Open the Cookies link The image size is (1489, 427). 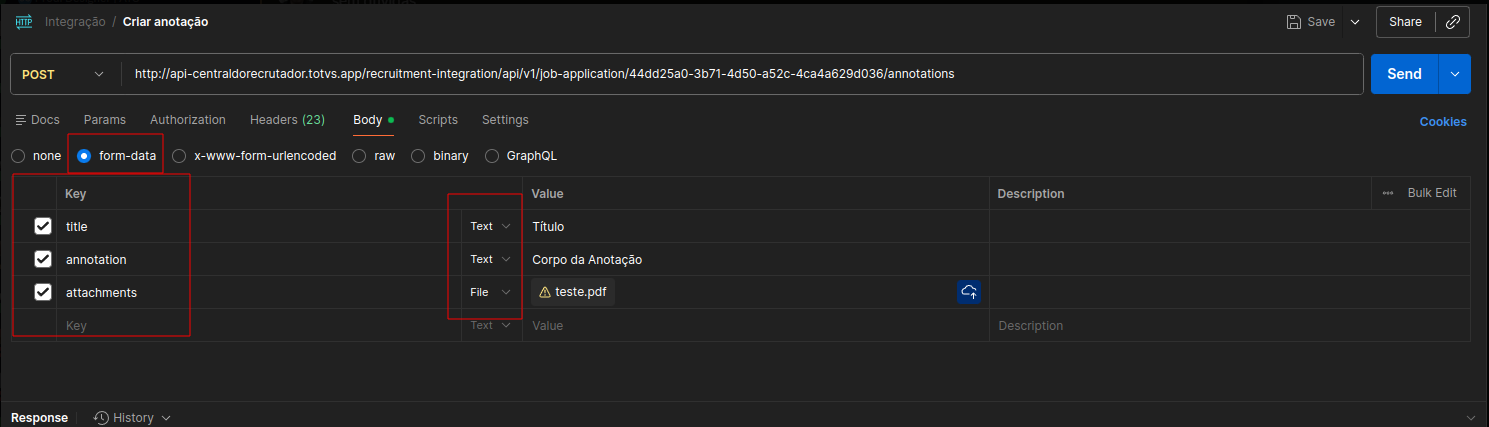pos(1443,122)
